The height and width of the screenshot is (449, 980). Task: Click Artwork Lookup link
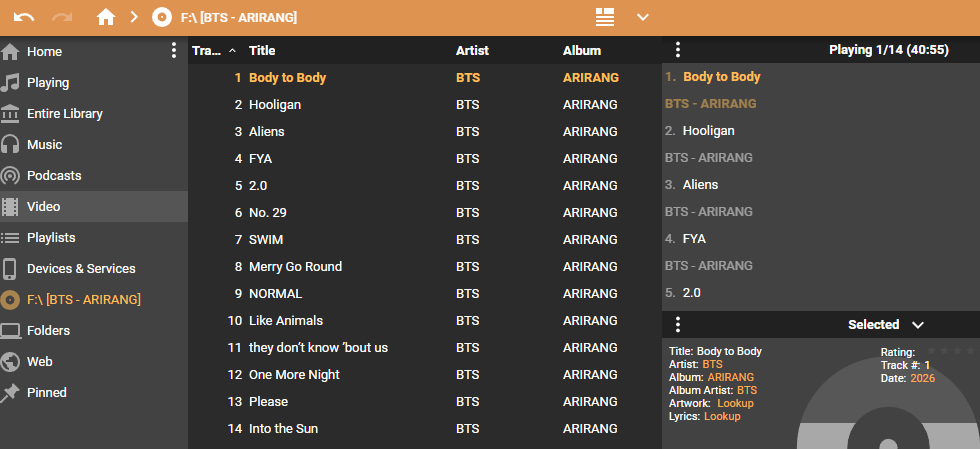pos(735,403)
